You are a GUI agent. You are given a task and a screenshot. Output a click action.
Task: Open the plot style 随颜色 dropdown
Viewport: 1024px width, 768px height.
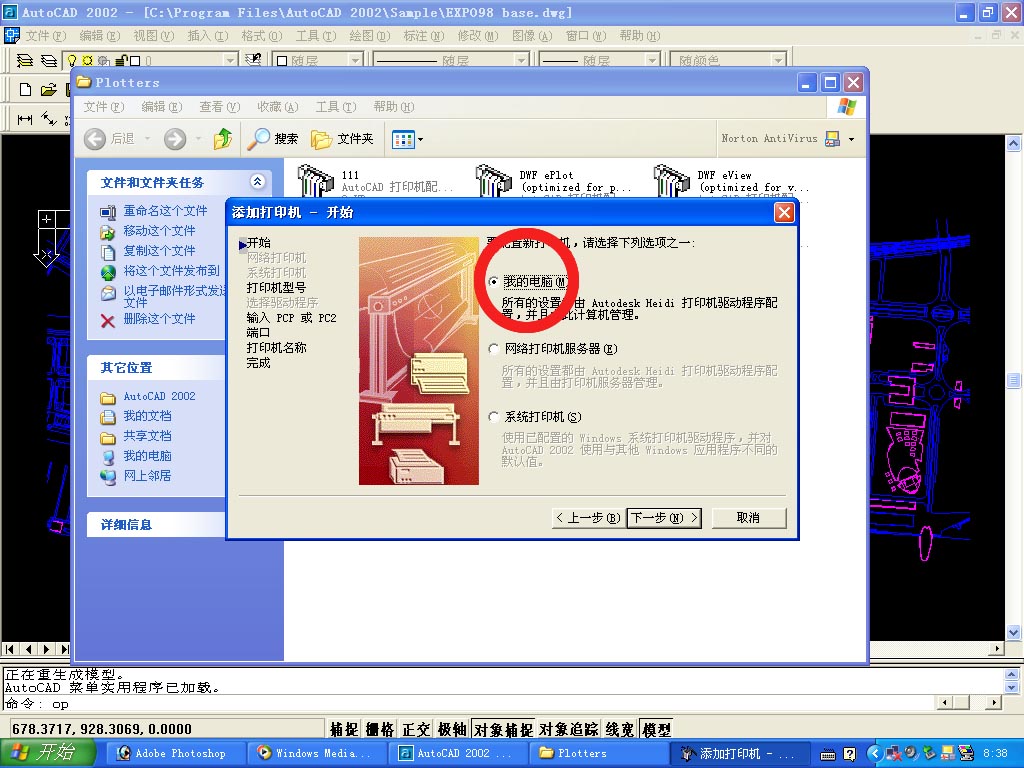778,61
